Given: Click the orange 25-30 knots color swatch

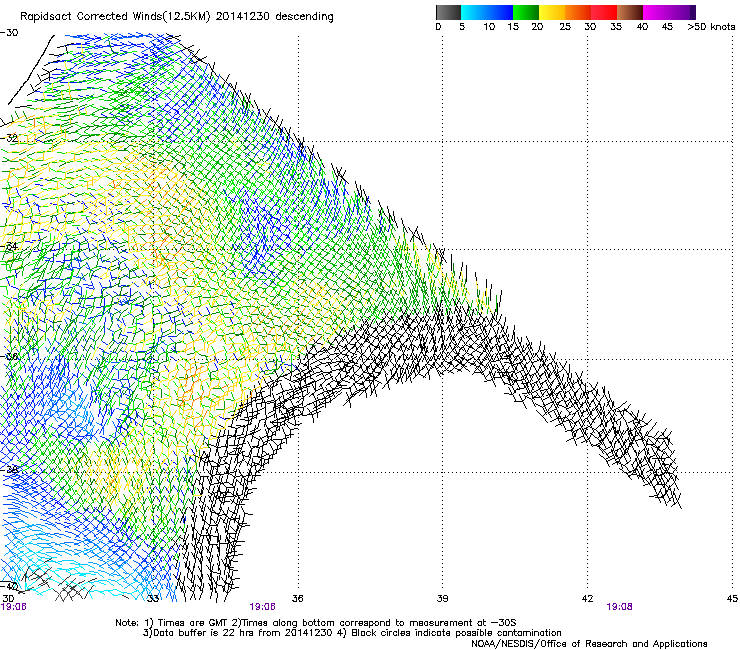Looking at the screenshot, I should (x=578, y=12).
